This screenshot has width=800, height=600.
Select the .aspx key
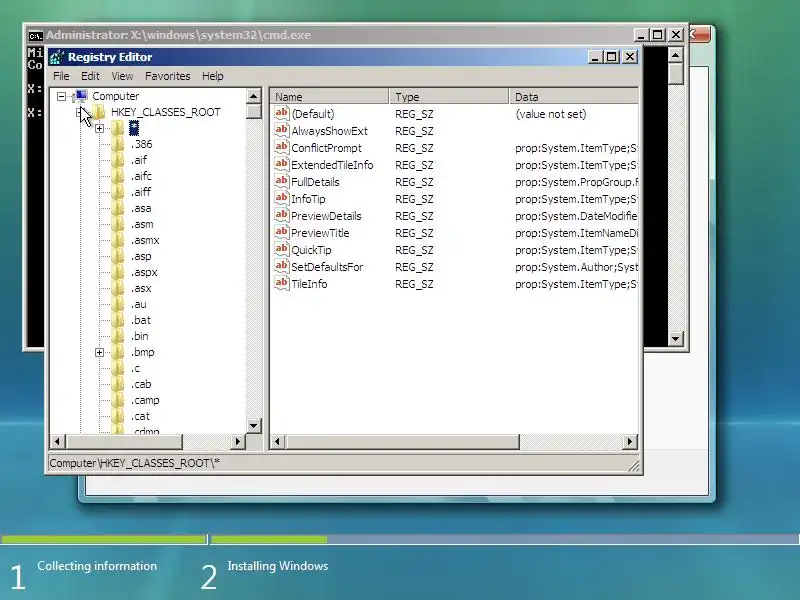(x=144, y=272)
